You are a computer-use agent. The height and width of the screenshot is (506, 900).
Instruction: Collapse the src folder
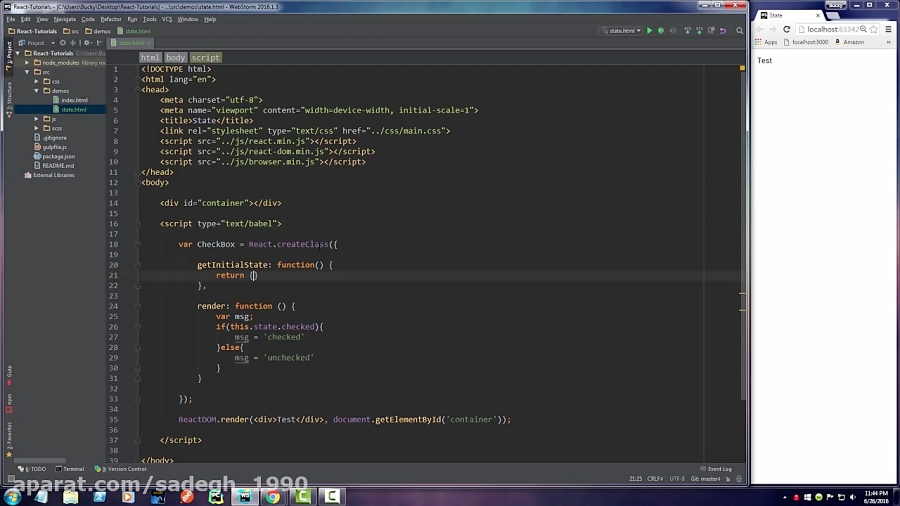tap(27, 72)
